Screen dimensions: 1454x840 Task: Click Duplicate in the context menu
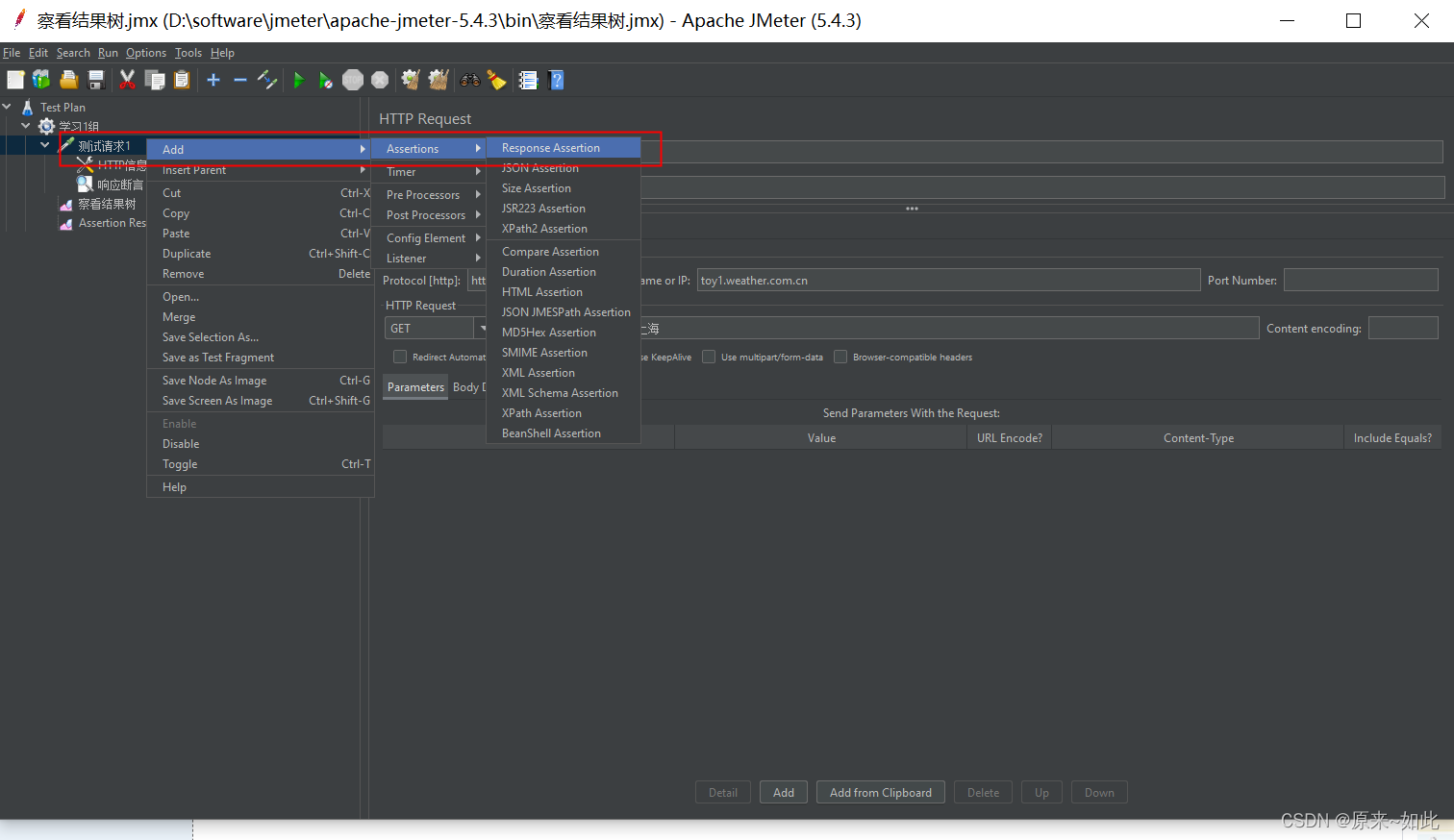click(x=260, y=254)
